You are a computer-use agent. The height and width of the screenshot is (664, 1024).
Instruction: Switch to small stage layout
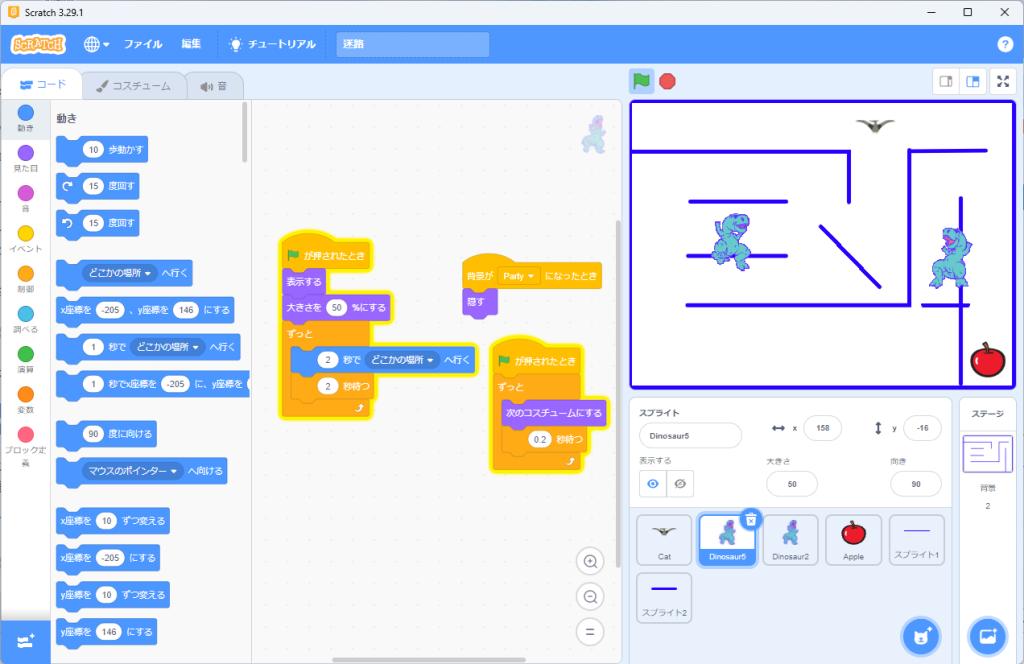(x=945, y=82)
